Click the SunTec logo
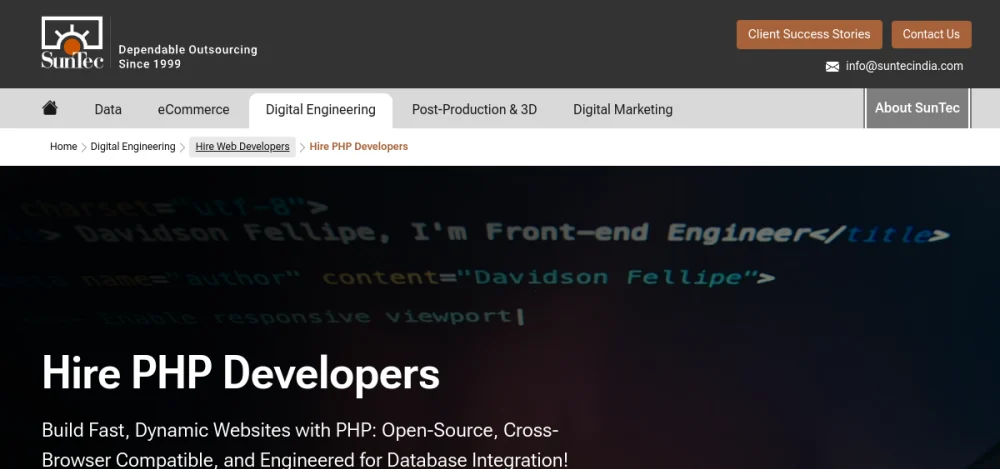 72,42
